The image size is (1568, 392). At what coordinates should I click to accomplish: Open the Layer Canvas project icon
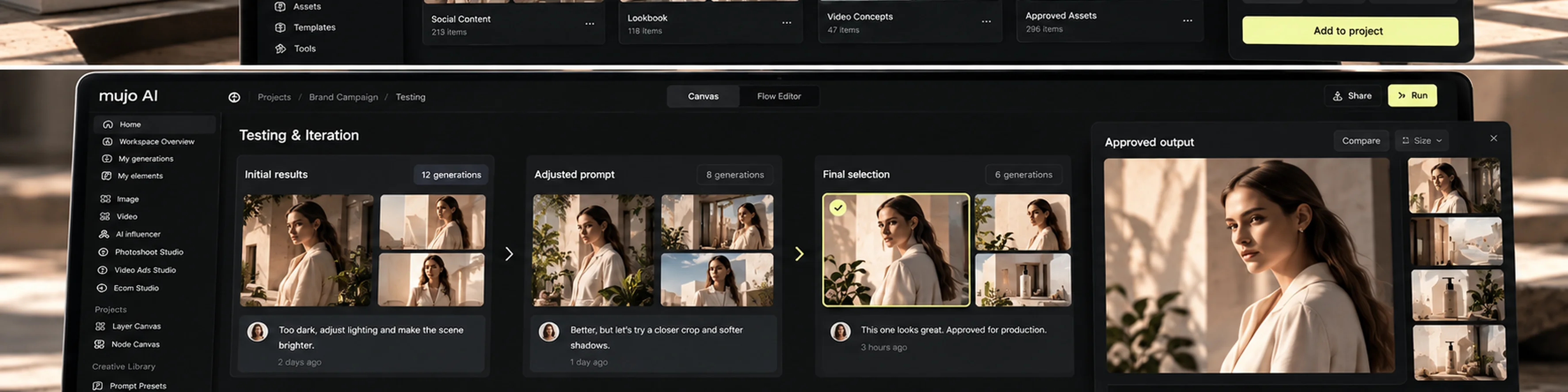(100, 326)
